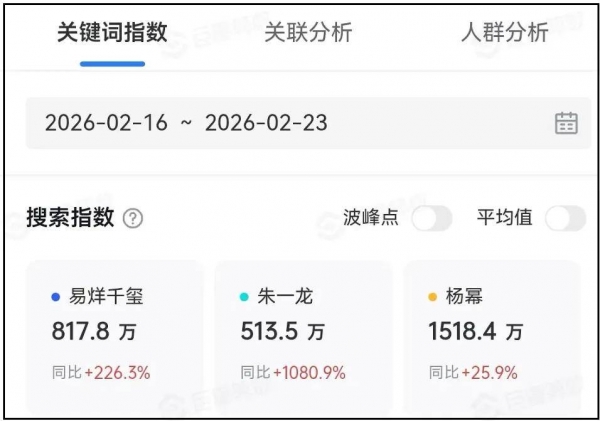Select the 杨幂 keyword label

(466, 297)
